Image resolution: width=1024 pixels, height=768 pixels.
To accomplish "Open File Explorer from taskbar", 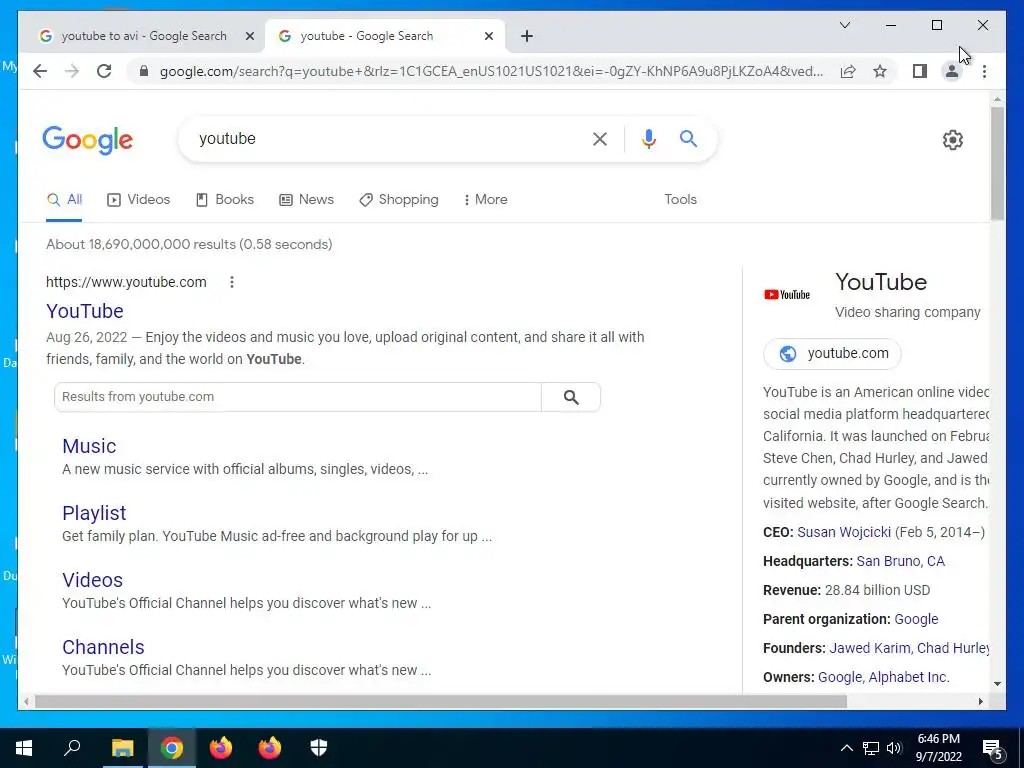I will coord(122,748).
